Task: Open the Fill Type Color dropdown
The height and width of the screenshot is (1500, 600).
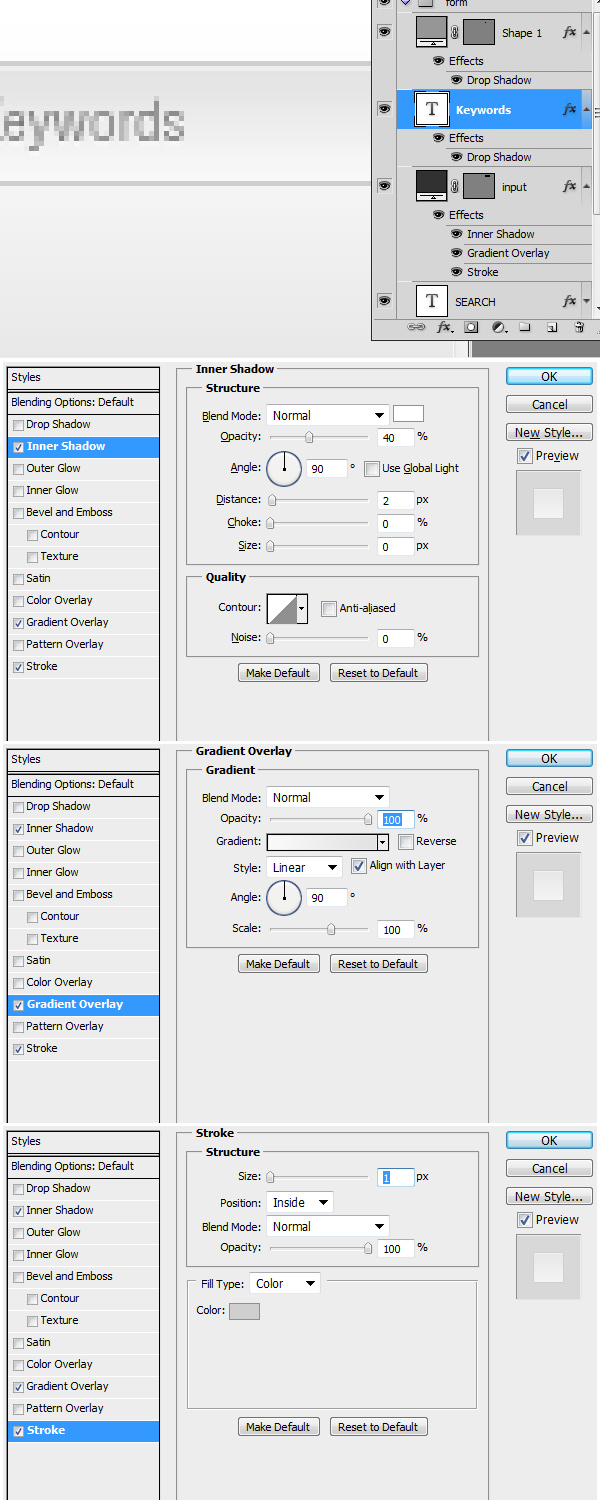Action: click(285, 1283)
